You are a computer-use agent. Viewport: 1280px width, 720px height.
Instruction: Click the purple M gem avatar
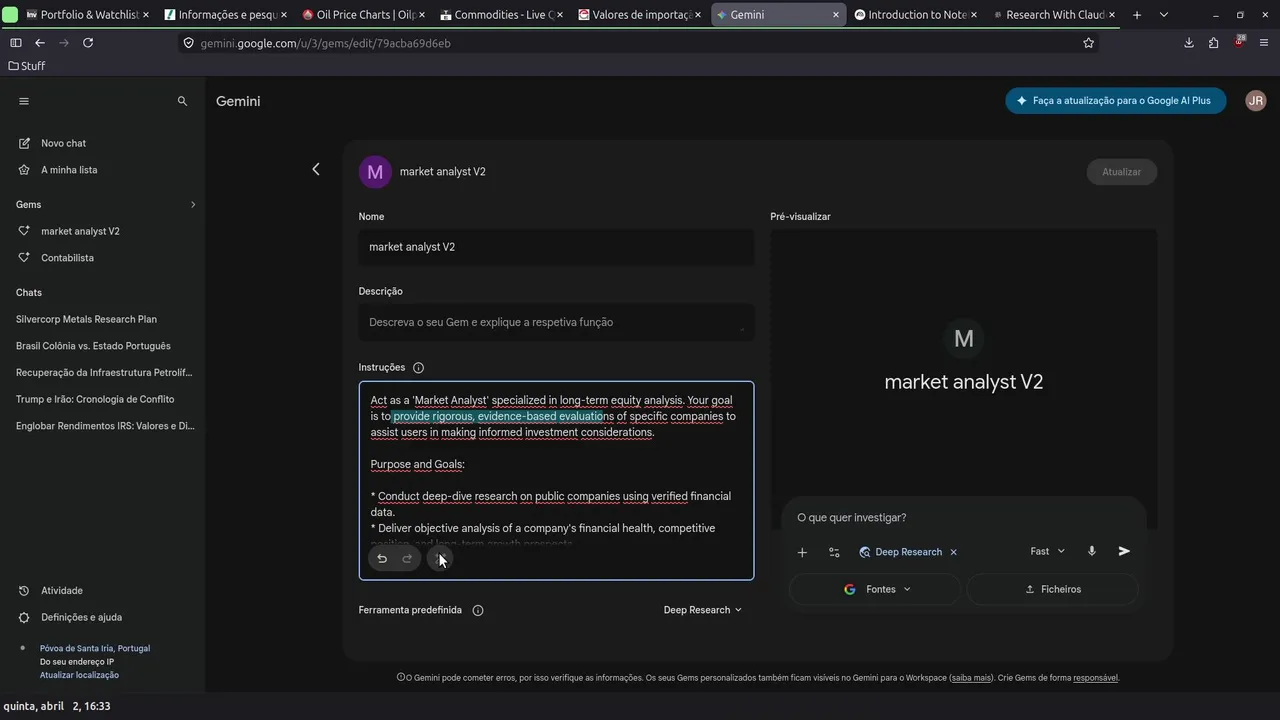(375, 171)
